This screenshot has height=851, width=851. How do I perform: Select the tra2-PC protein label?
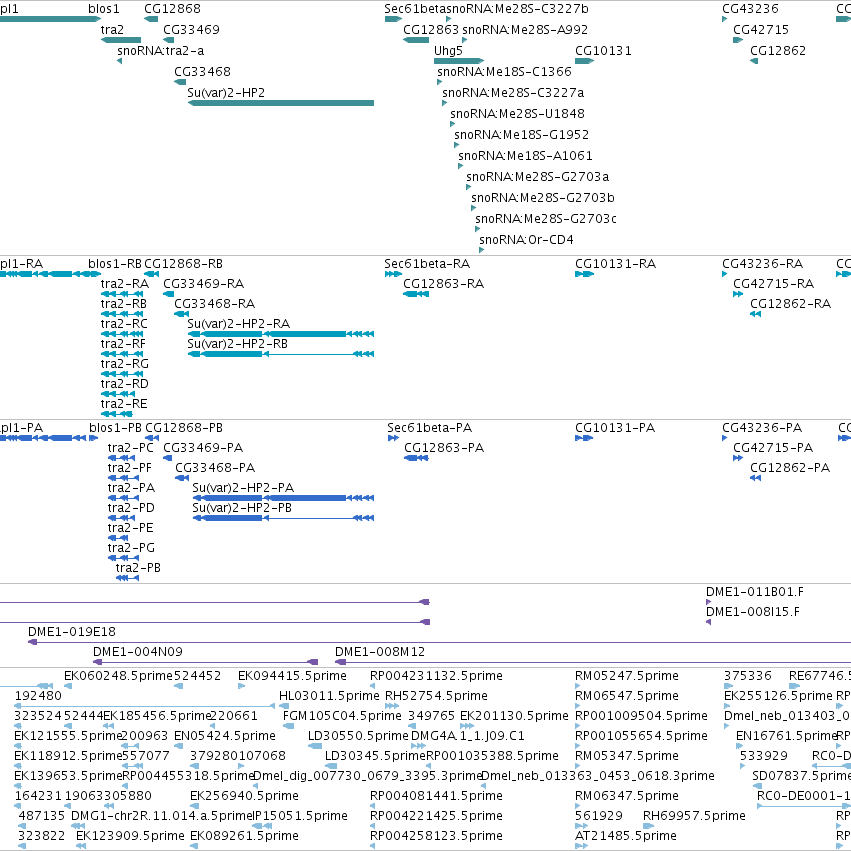point(130,448)
